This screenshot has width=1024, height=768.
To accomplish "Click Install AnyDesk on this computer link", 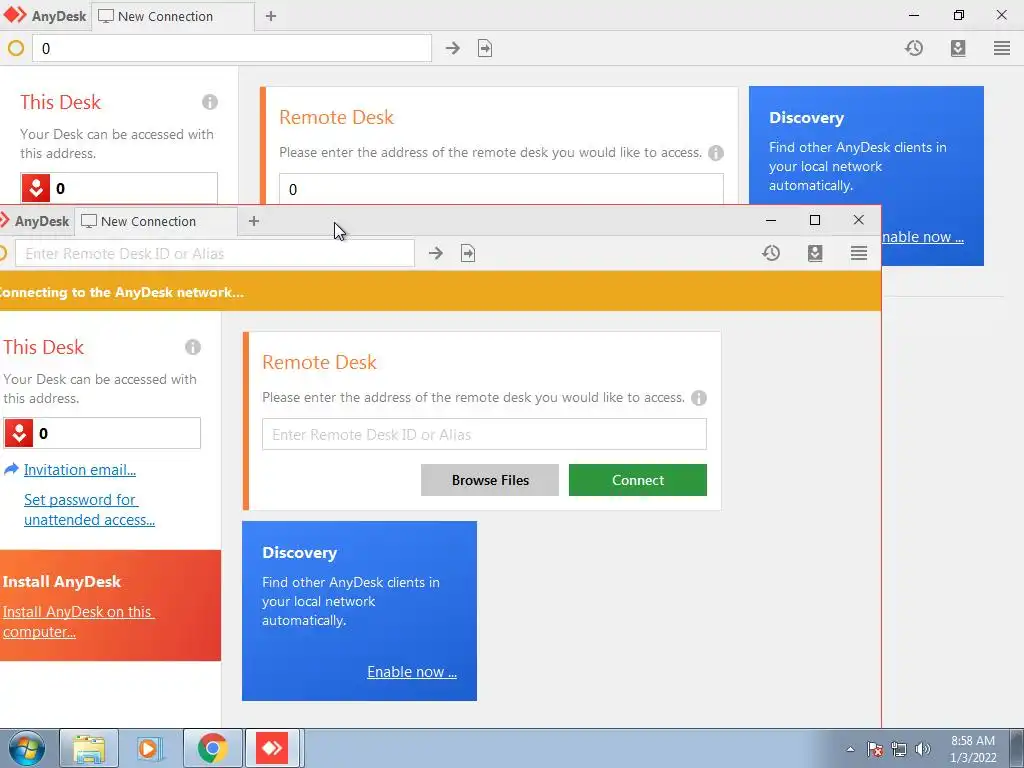I will [x=77, y=622].
